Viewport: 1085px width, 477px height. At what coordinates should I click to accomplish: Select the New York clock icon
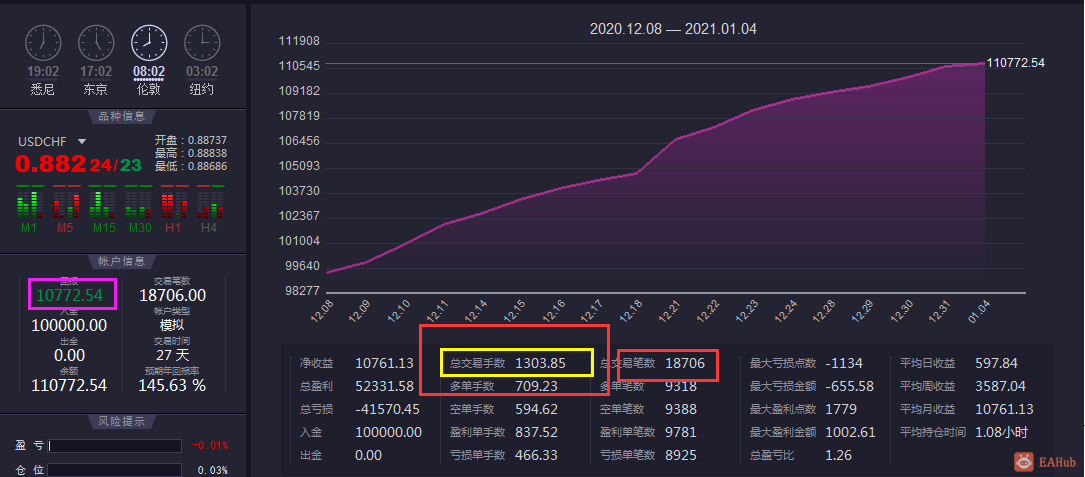click(202, 43)
